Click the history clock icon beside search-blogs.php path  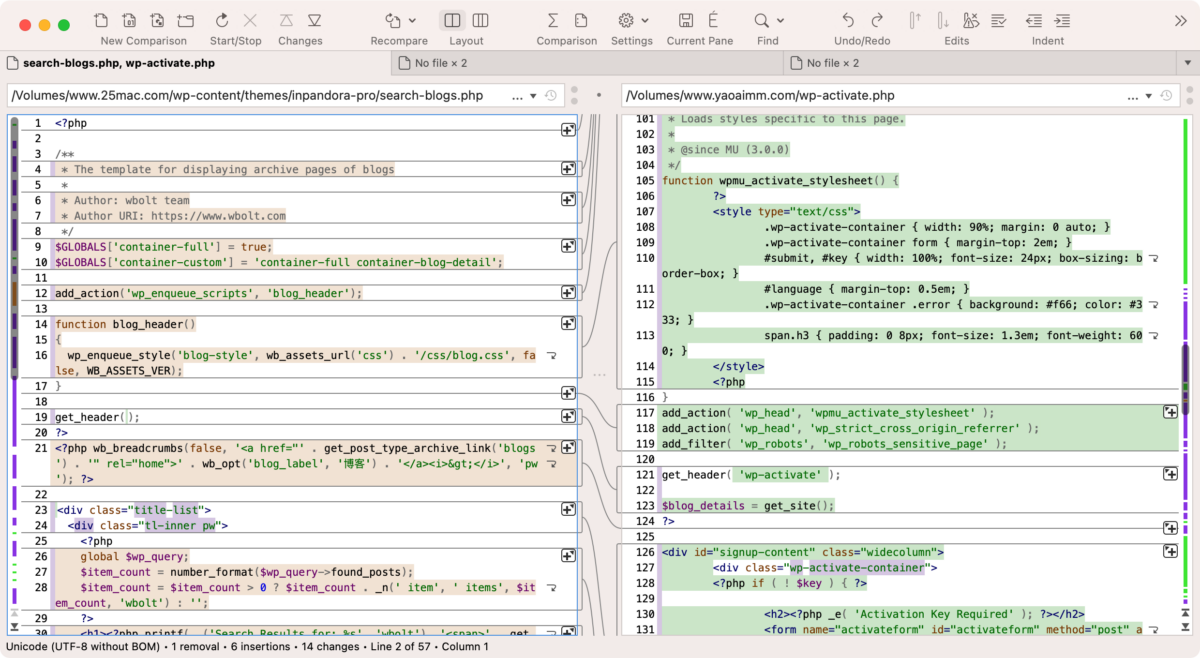pyautogui.click(x=551, y=96)
